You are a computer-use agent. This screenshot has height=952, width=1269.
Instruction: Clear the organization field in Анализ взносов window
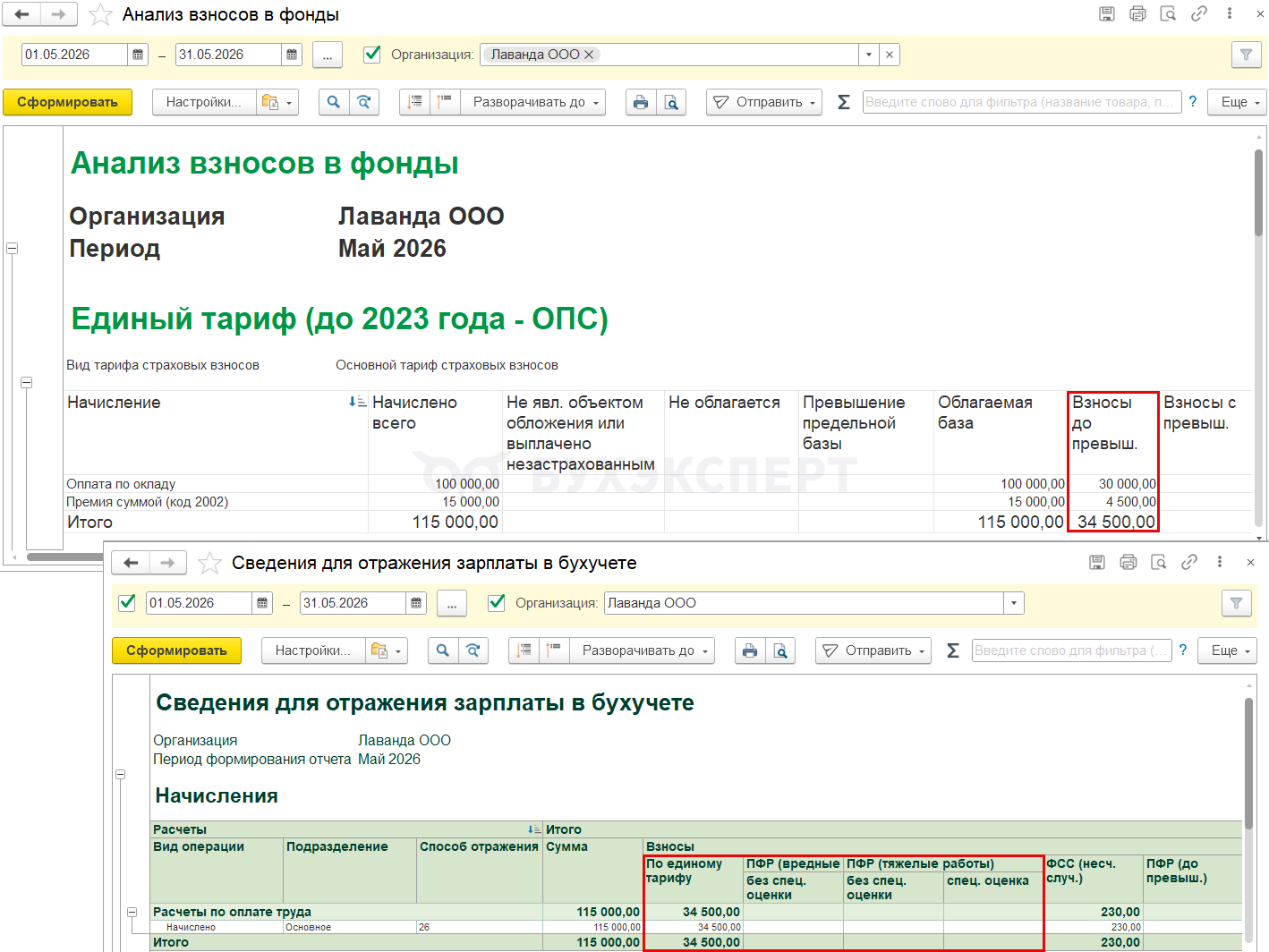[890, 55]
